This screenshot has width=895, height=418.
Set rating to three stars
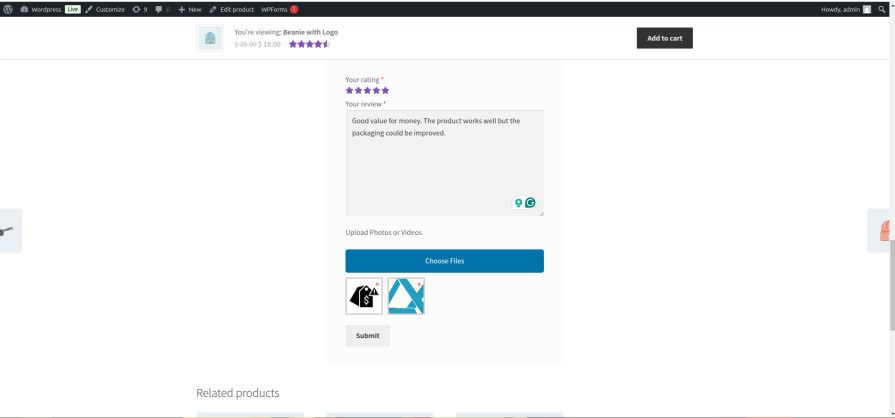[367, 90]
